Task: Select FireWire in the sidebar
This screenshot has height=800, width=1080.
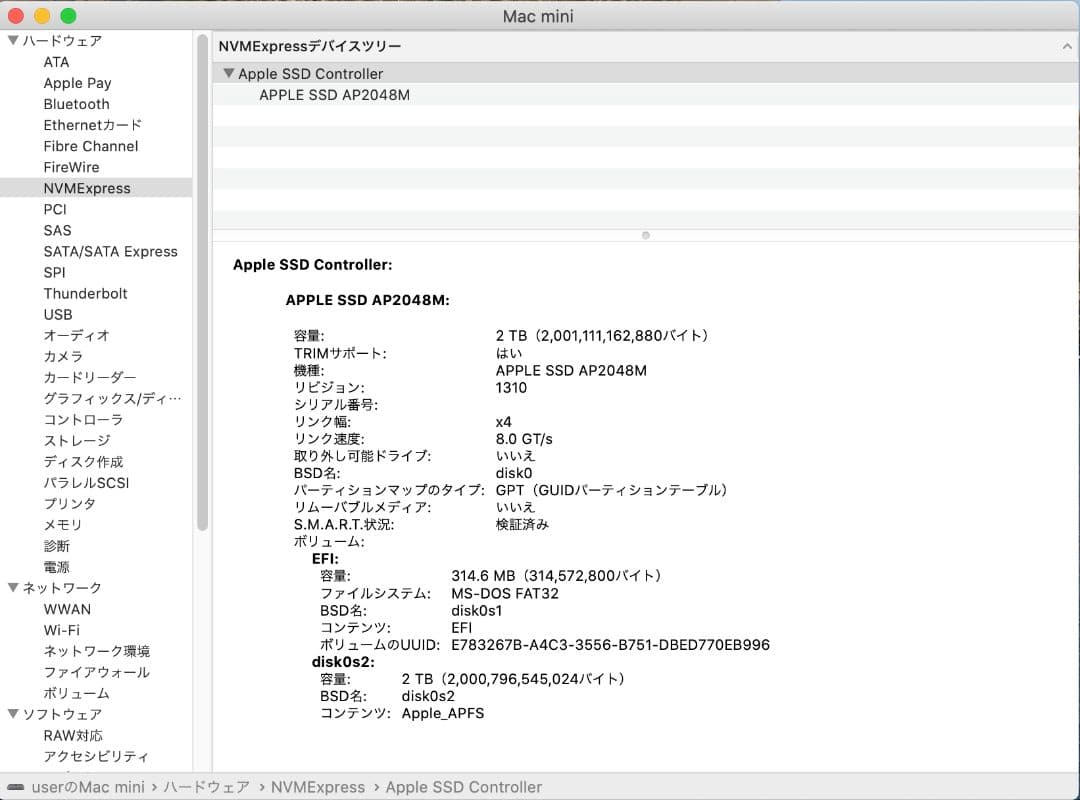Action: [x=72, y=167]
